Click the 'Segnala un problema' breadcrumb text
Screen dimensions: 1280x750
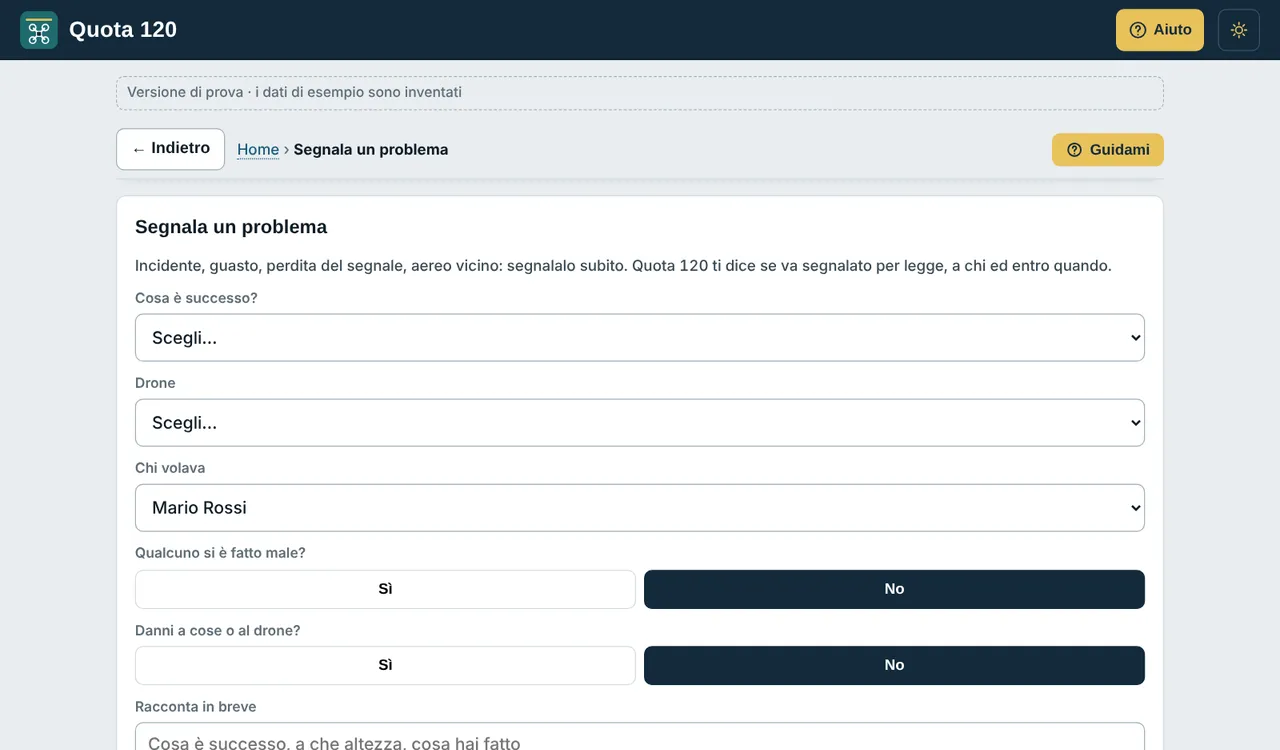[371, 150]
